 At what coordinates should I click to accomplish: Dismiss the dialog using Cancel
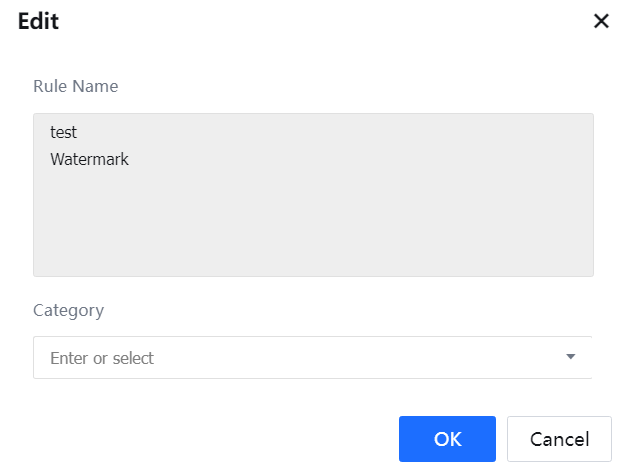(x=559, y=439)
